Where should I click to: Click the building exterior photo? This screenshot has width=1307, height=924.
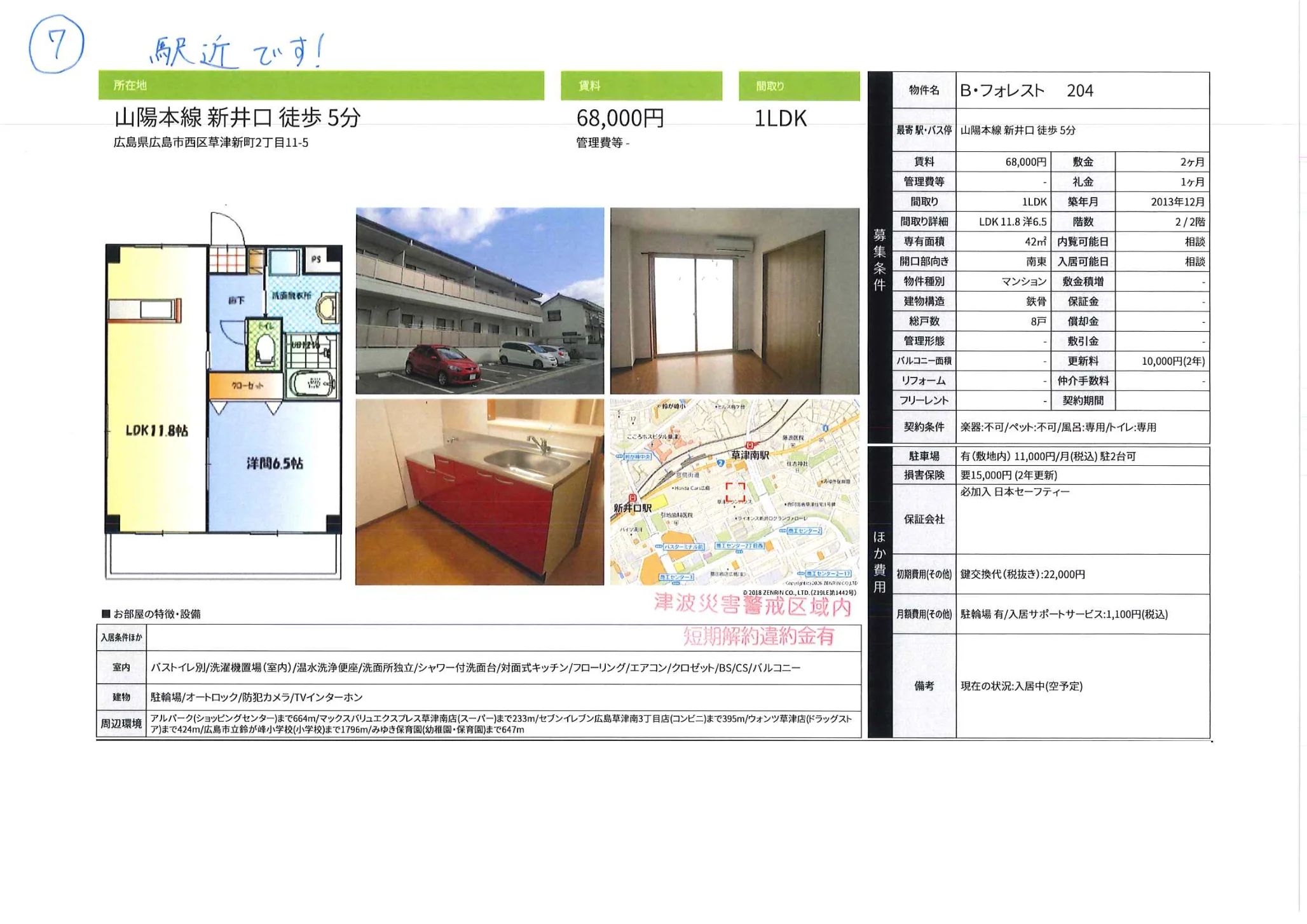click(479, 301)
